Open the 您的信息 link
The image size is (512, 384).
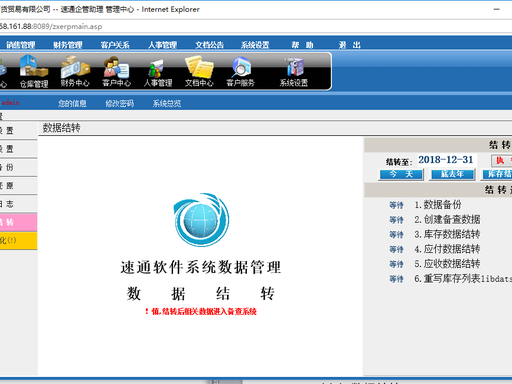[x=72, y=103]
